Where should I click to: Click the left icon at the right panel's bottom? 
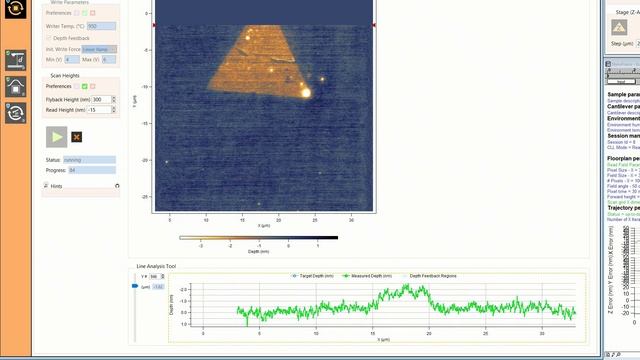pos(608,355)
